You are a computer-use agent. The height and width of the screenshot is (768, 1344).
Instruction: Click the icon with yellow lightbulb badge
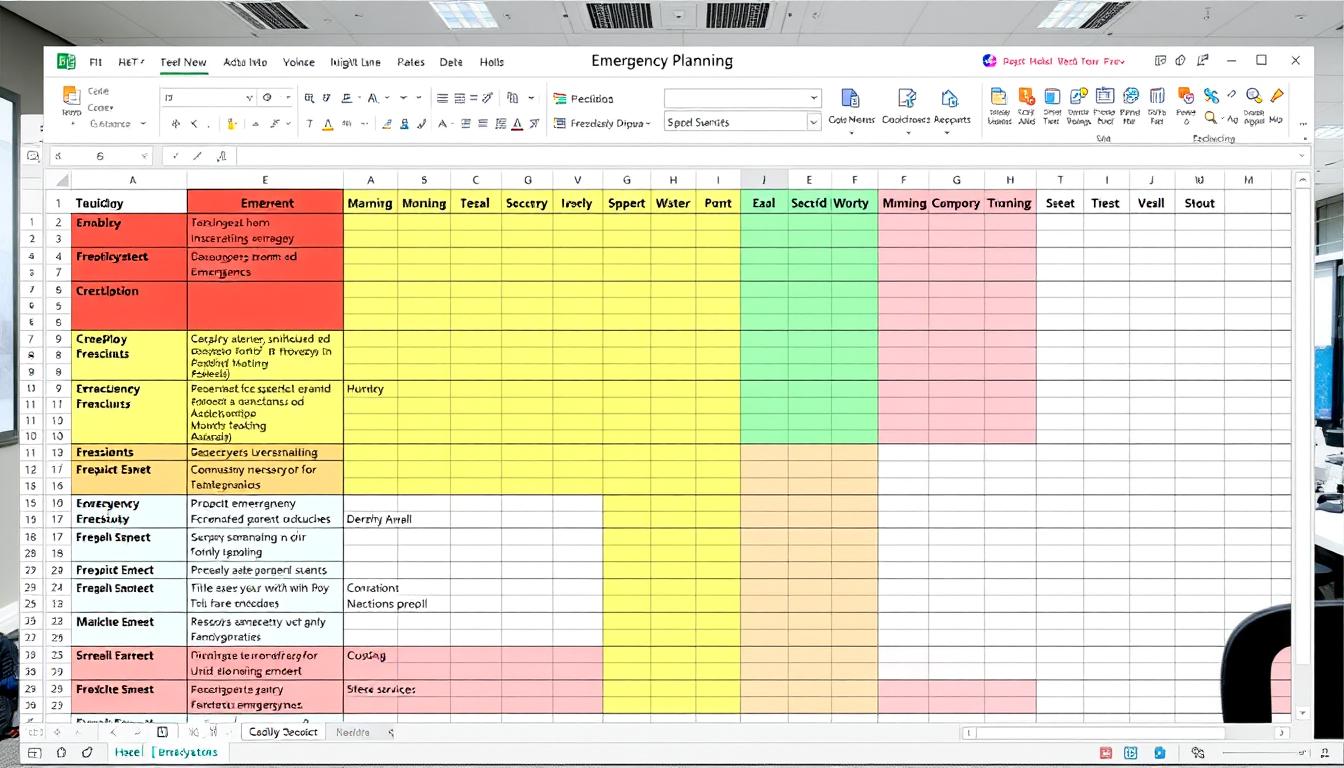tap(1078, 96)
